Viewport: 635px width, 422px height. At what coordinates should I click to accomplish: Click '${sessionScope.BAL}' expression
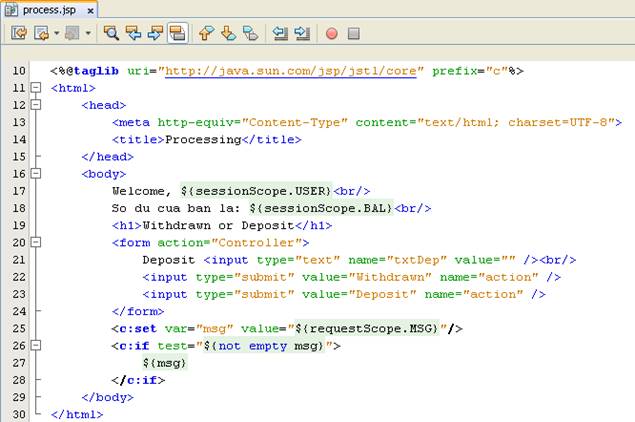(321, 208)
